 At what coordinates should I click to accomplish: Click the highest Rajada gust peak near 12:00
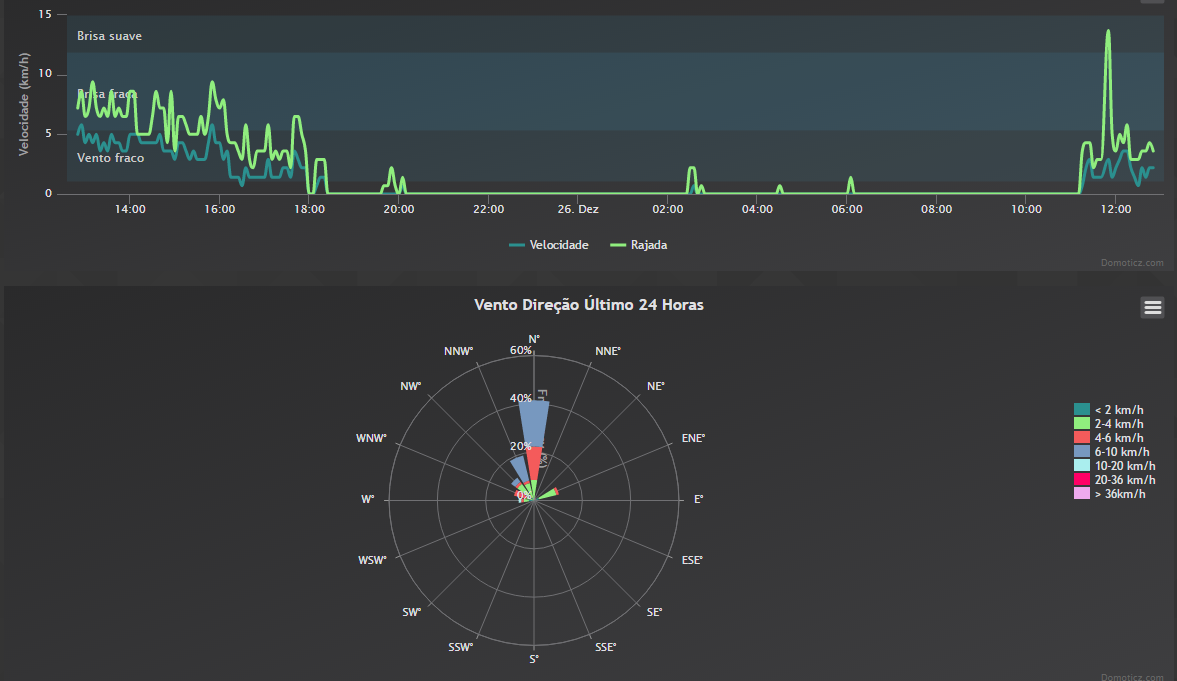coord(1108,32)
